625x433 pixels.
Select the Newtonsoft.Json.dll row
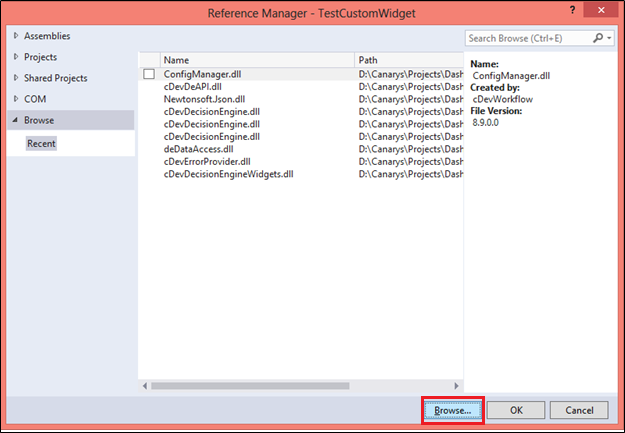click(301, 99)
